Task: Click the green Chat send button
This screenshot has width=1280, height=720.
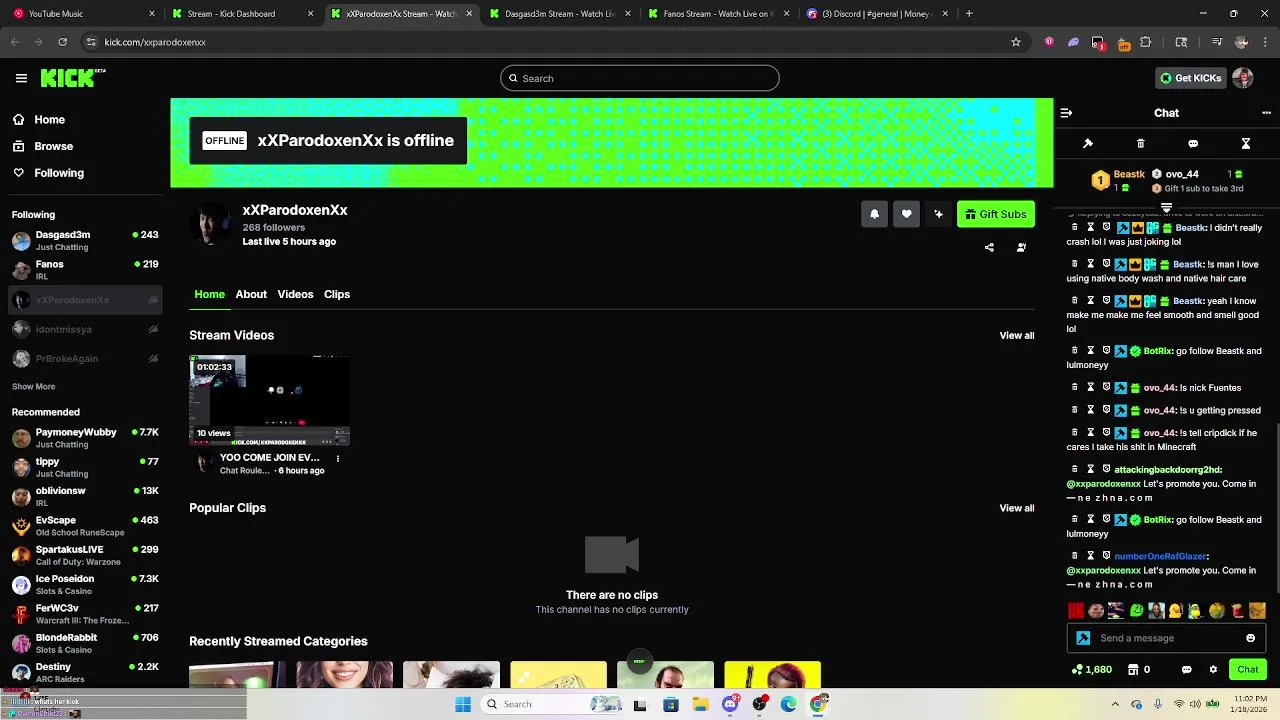Action: pos(1248,670)
